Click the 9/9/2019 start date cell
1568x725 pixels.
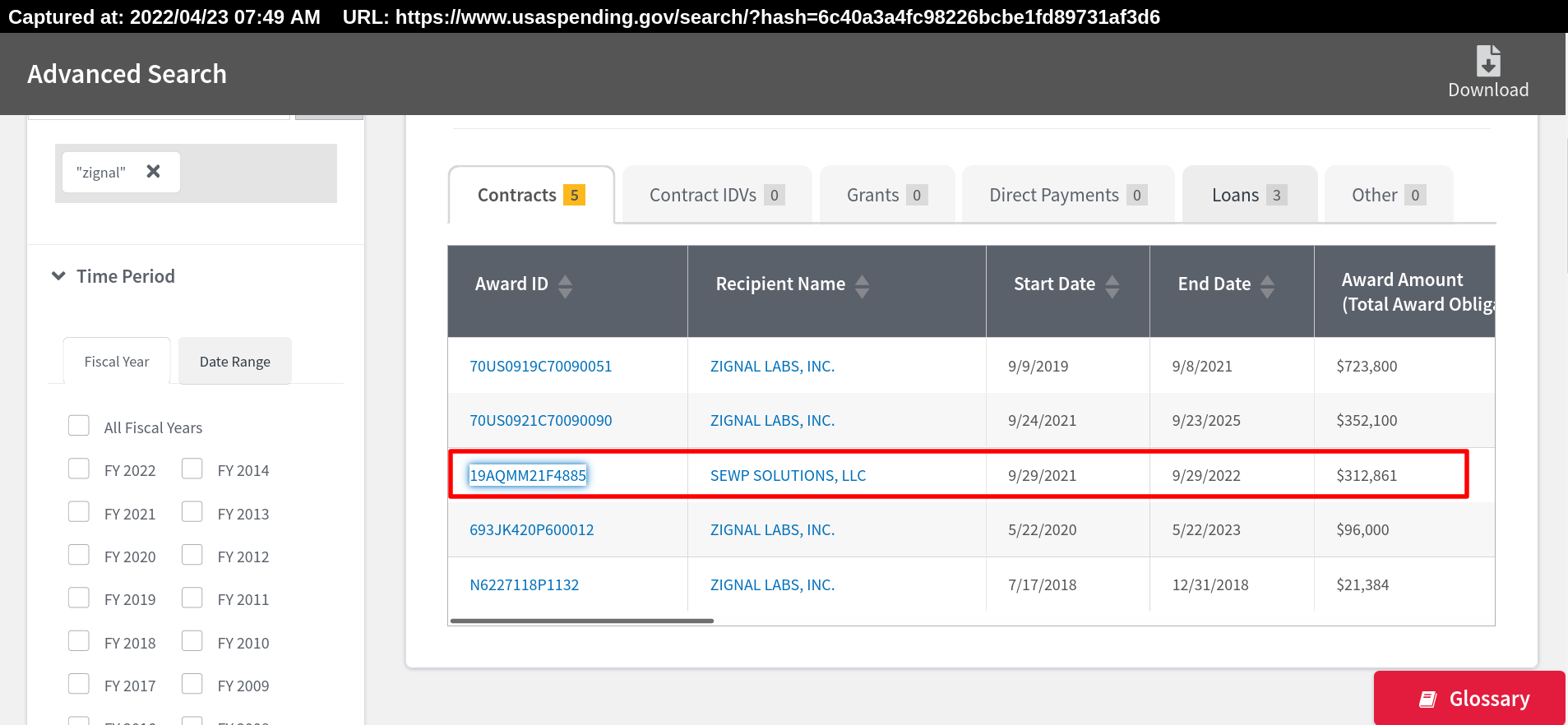pyautogui.click(x=1038, y=366)
